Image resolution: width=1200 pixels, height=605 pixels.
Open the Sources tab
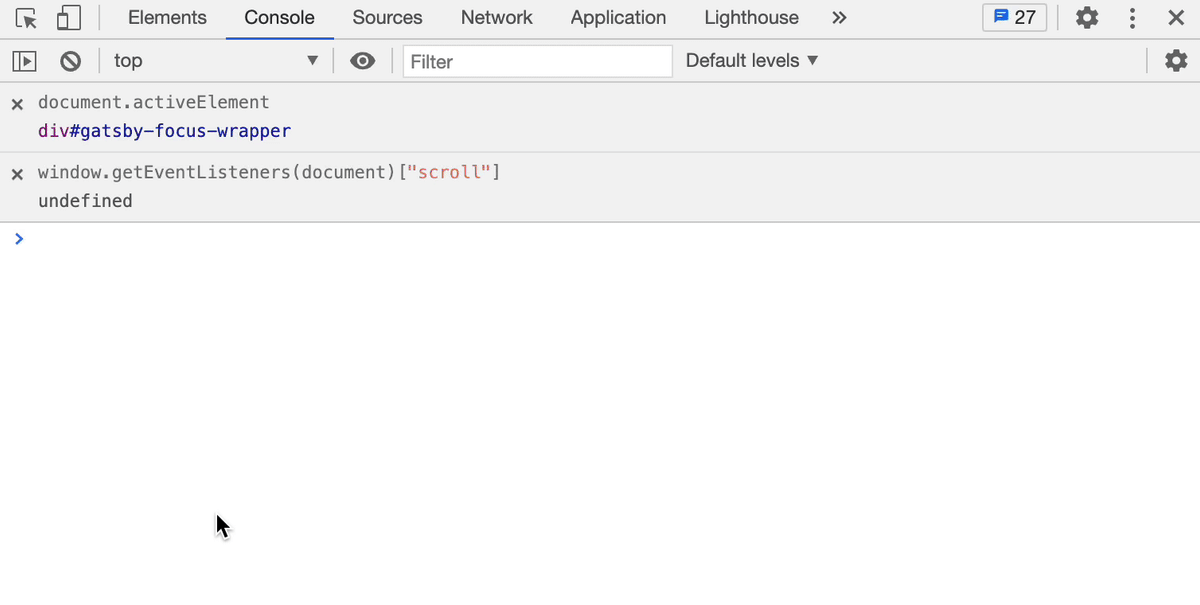coord(387,18)
